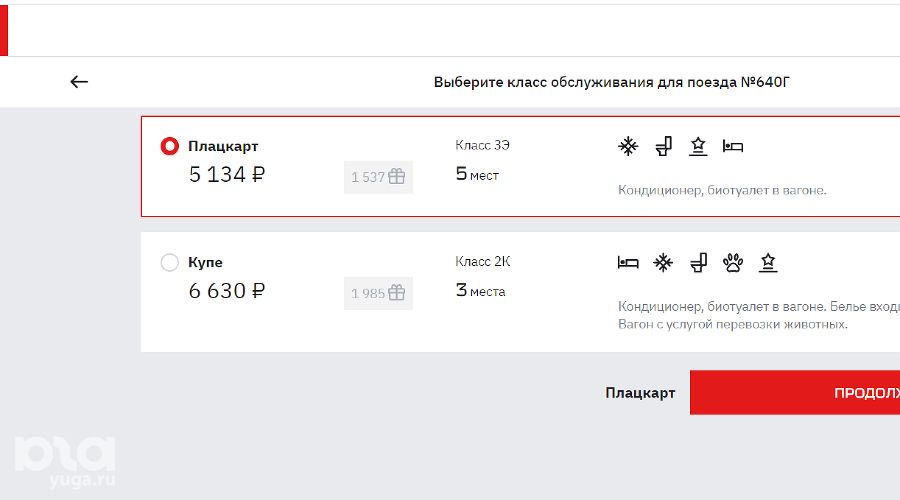Select the Плацкарт radio button
900x500 pixels.
[x=170, y=146]
